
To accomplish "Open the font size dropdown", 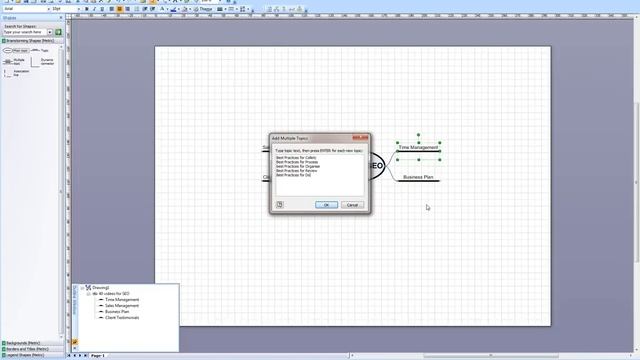I will 78,9.
